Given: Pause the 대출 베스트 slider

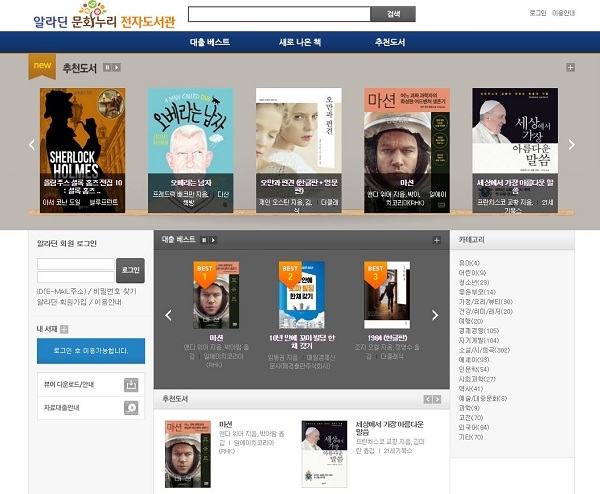Looking at the screenshot, I should point(204,240).
